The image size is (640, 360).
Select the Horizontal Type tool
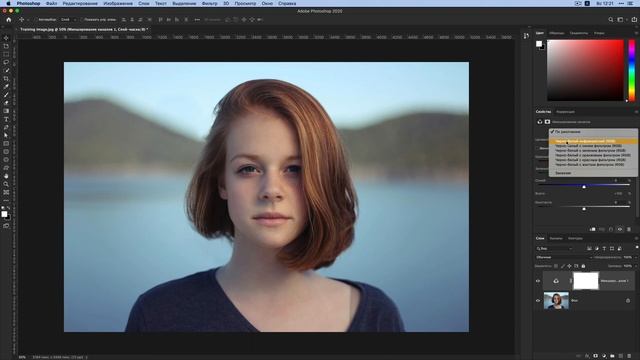(6, 119)
